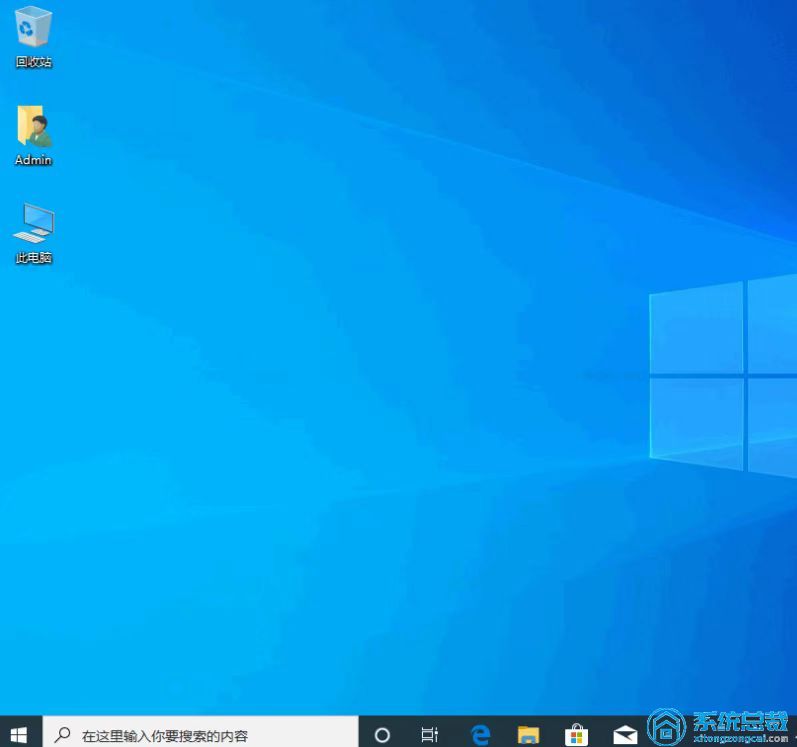The width and height of the screenshot is (797, 747).
Task: Click the Admin label under the folder
Action: pos(33,160)
